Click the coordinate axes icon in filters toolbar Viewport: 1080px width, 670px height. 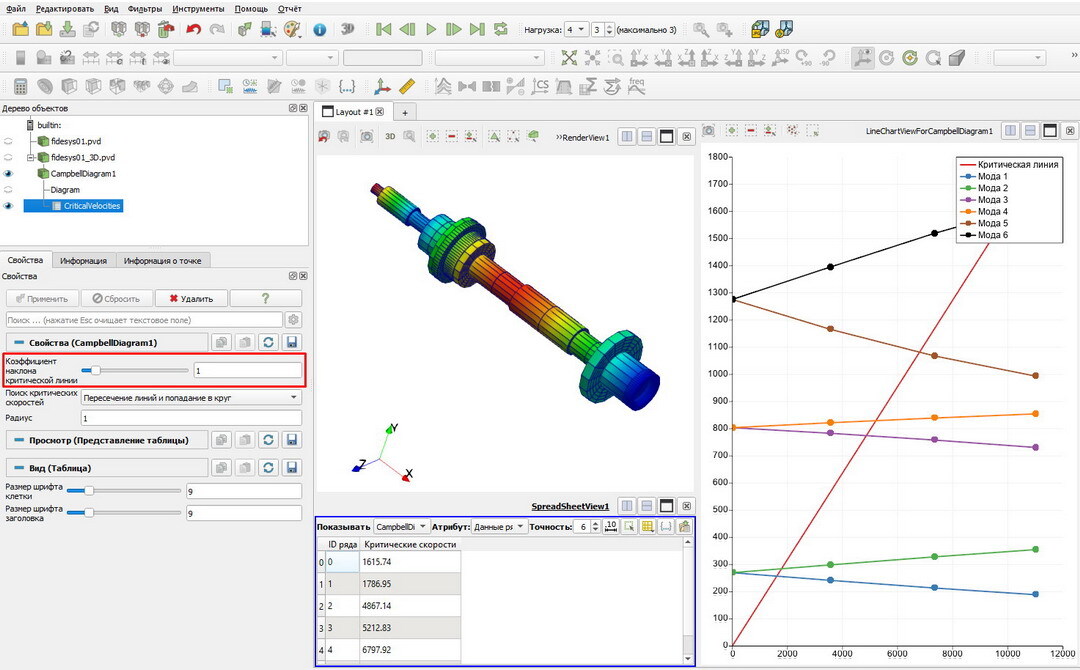click(x=382, y=86)
